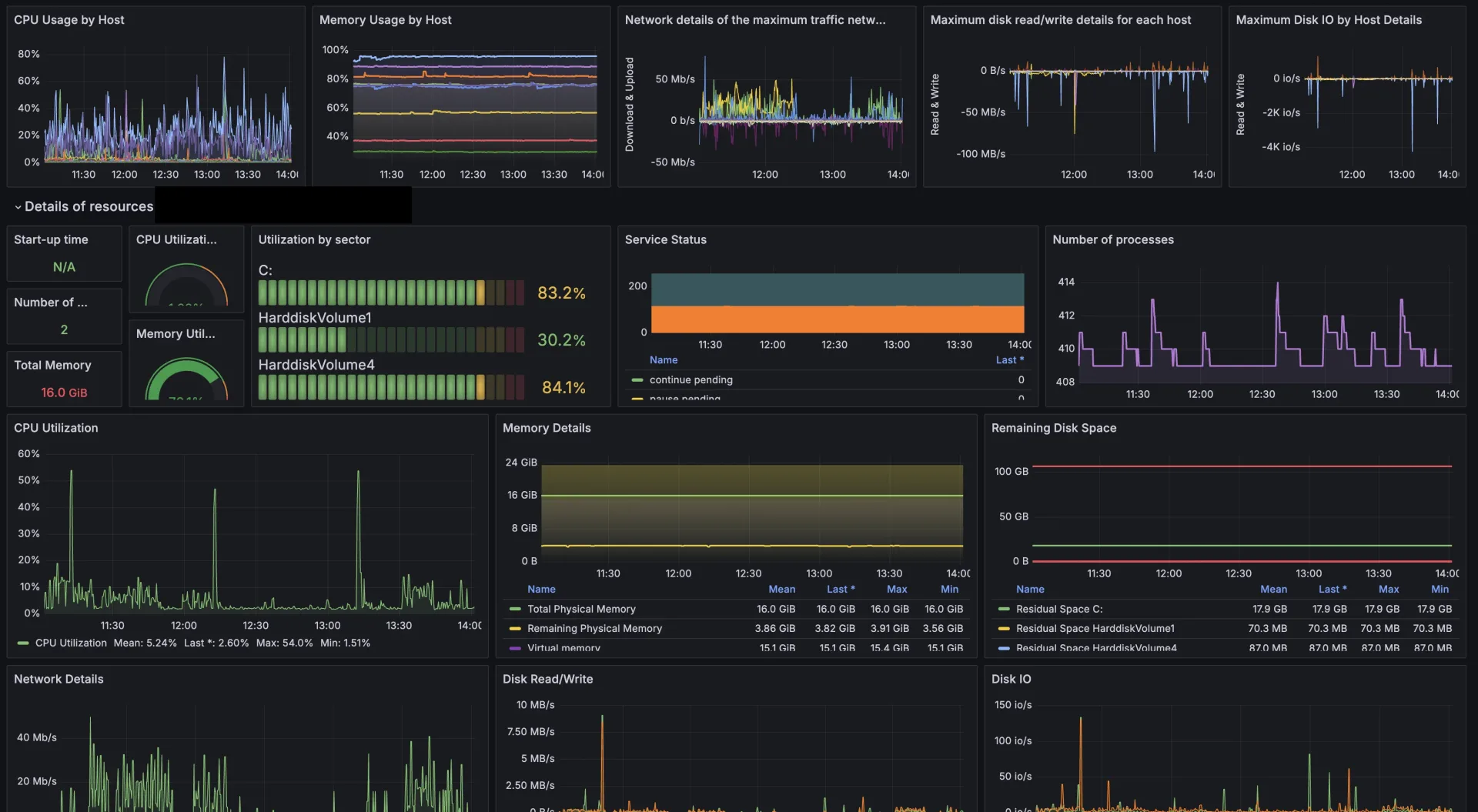Click the 16.0 GiB Total Memory value
This screenshot has height=812, width=1478.
click(x=64, y=393)
